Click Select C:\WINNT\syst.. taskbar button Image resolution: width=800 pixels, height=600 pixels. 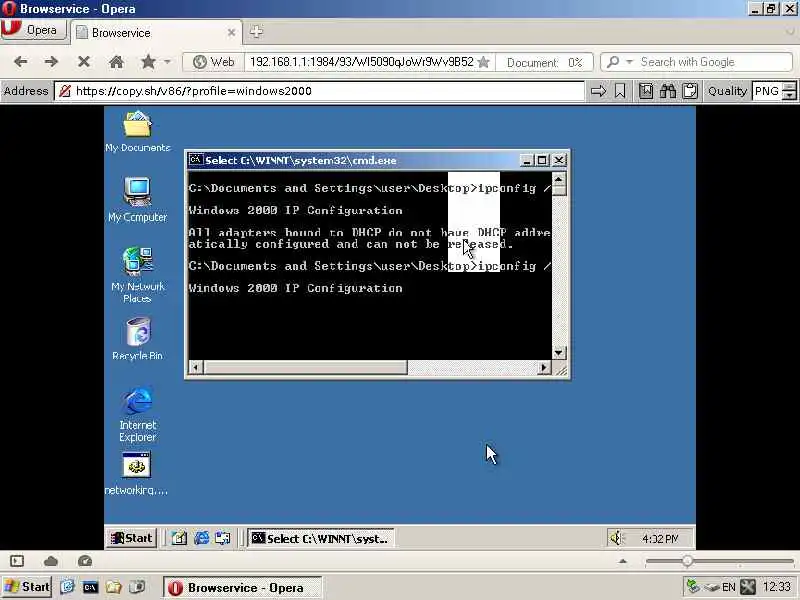320,538
